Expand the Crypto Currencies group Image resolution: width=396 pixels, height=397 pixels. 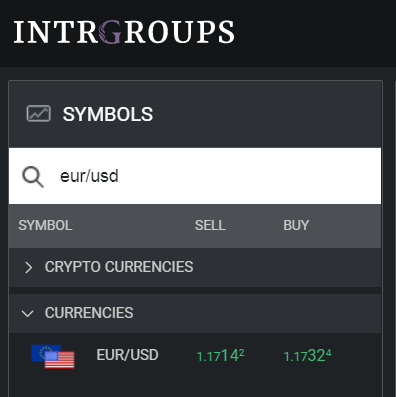(195, 267)
